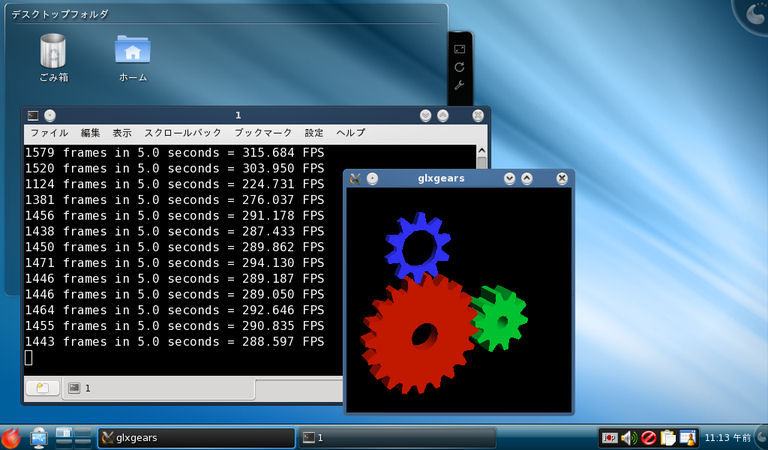This screenshot has width=768, height=450.
Task: Open the top-right desktop toolbox cashew
Action: click(753, 15)
